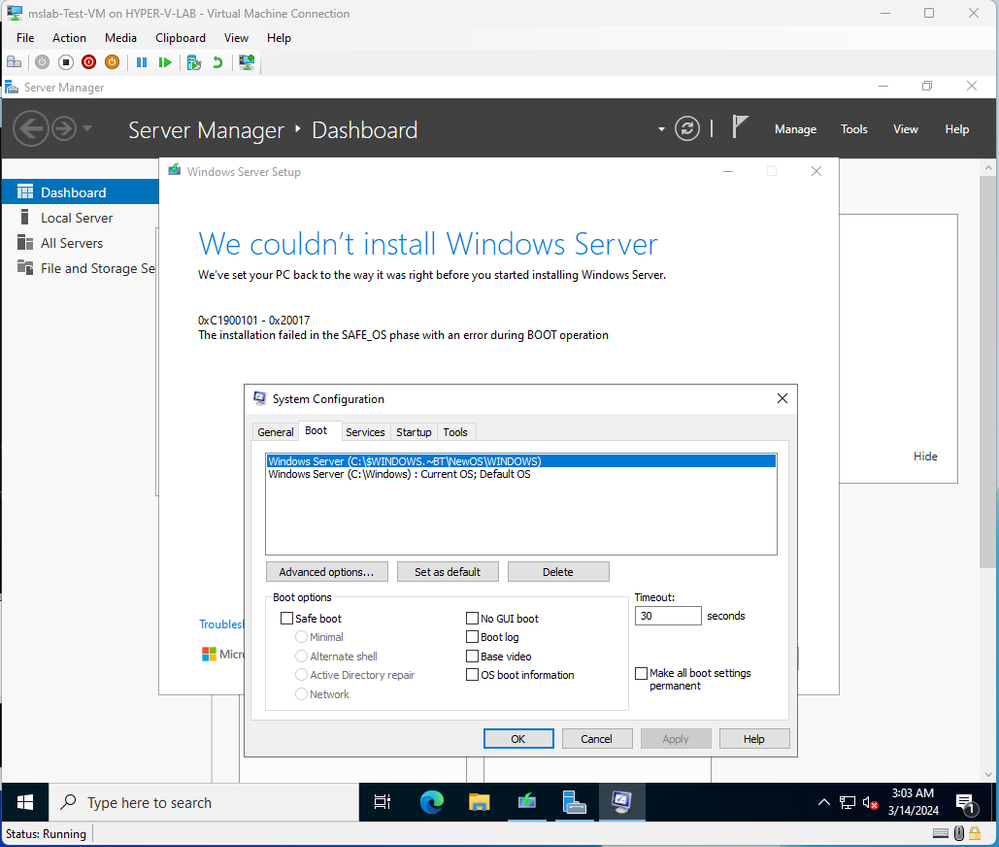Click the taskbar search box
The image size is (999, 847).
[204, 802]
